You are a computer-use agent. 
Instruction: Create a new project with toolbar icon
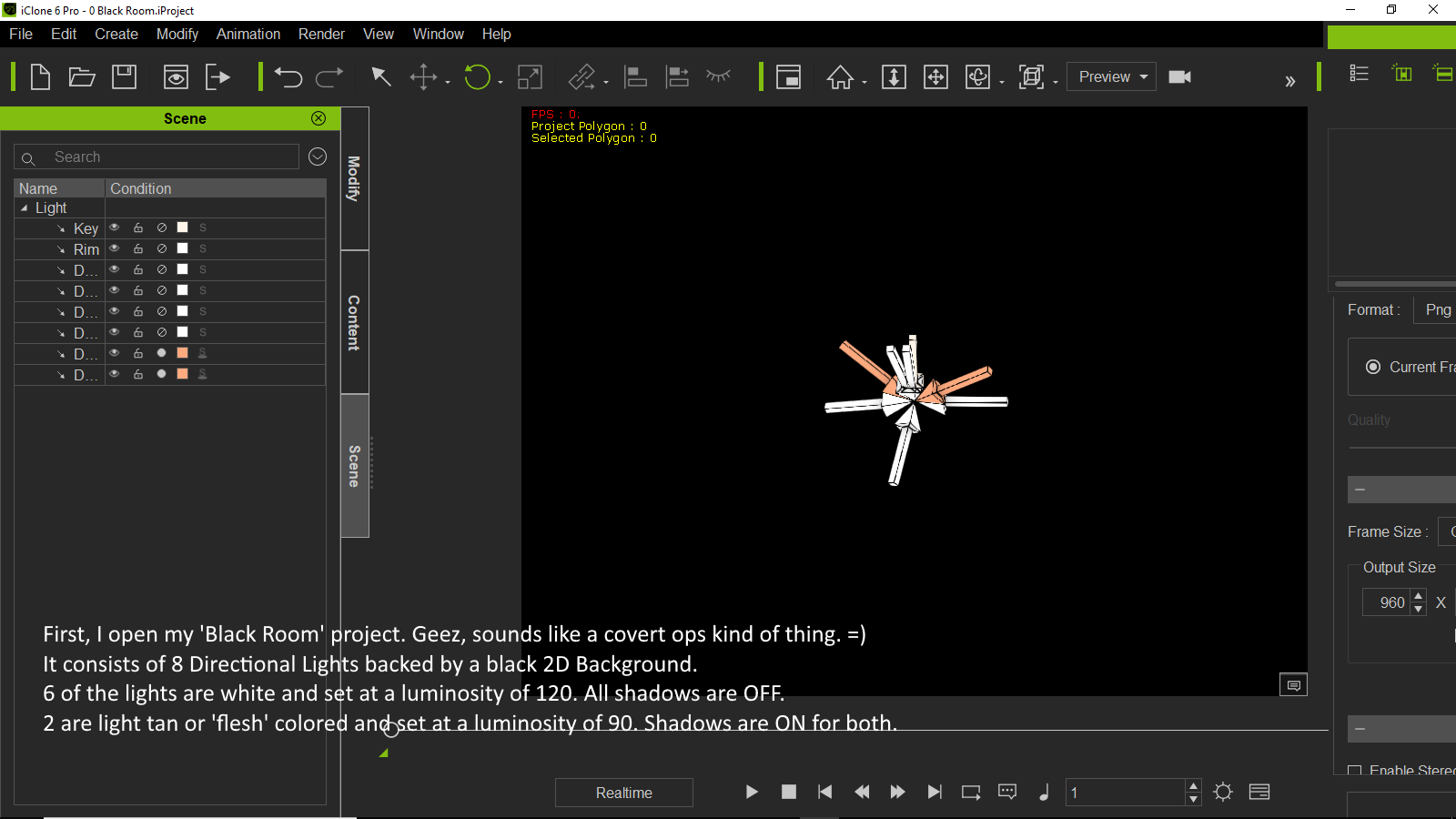(40, 77)
